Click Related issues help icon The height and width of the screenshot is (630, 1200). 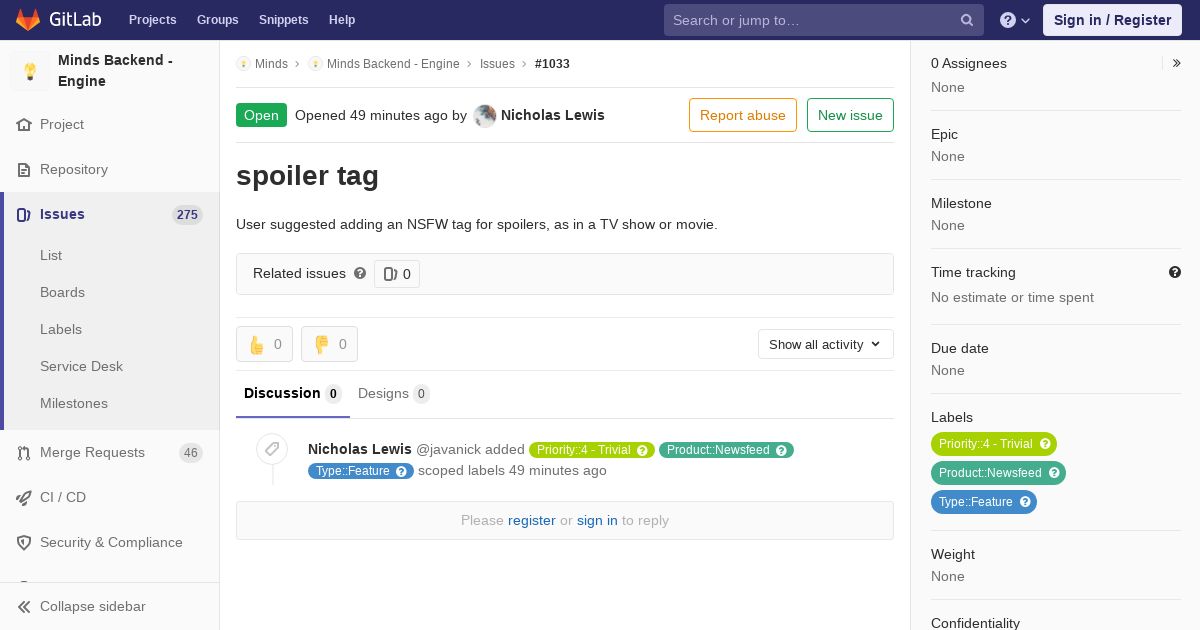point(360,273)
